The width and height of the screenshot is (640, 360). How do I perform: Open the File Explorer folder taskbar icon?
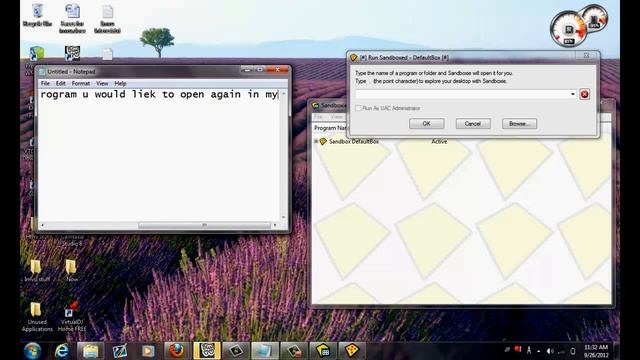click(91, 351)
